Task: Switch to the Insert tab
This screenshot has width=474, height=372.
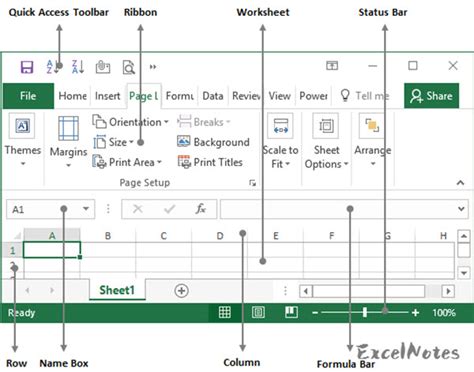Action: point(107,96)
